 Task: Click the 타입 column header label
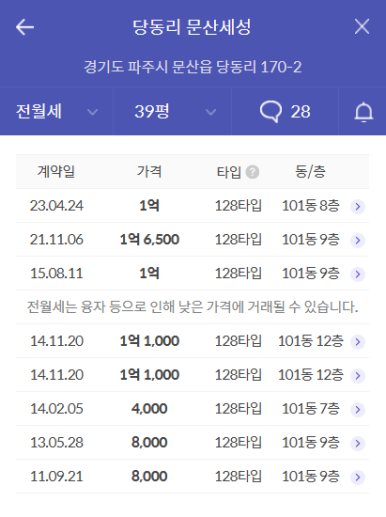pos(229,172)
